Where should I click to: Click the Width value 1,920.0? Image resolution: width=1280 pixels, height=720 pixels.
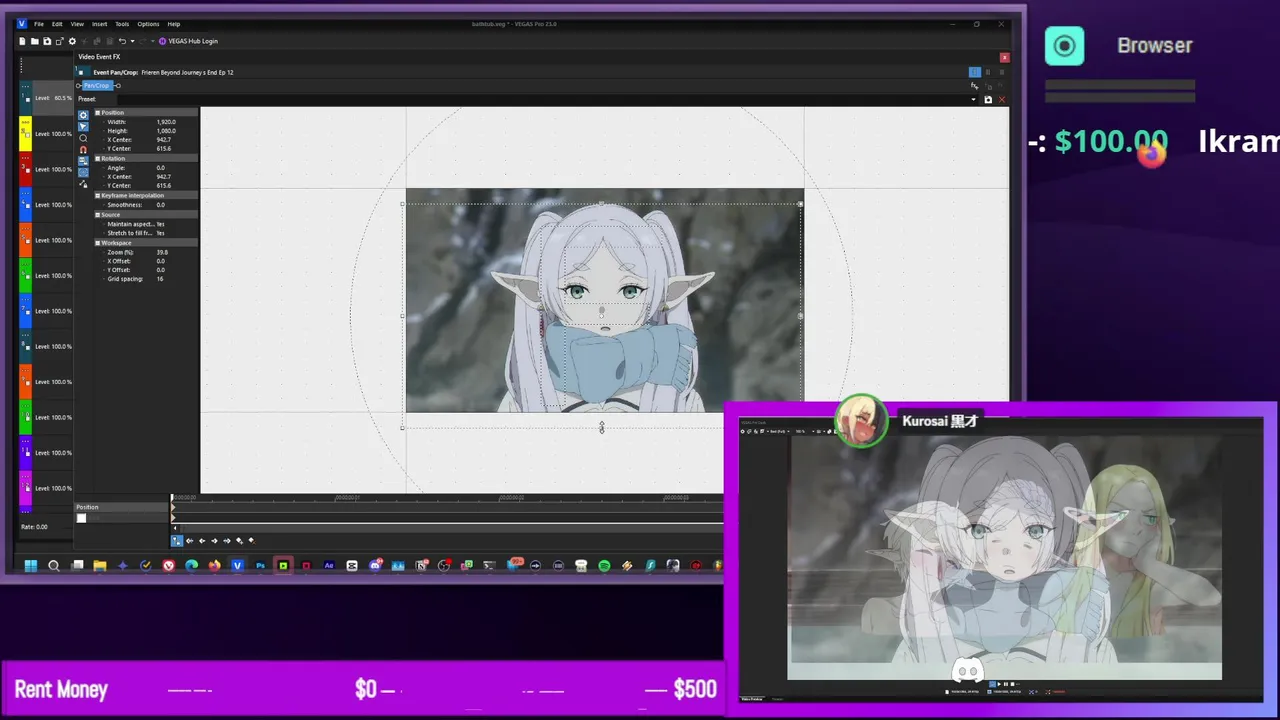coord(166,122)
